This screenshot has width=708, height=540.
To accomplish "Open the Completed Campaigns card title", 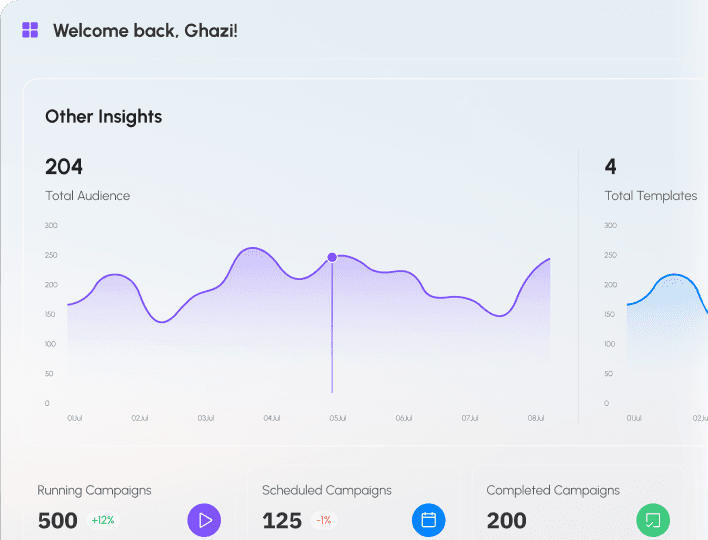I will coord(553,490).
